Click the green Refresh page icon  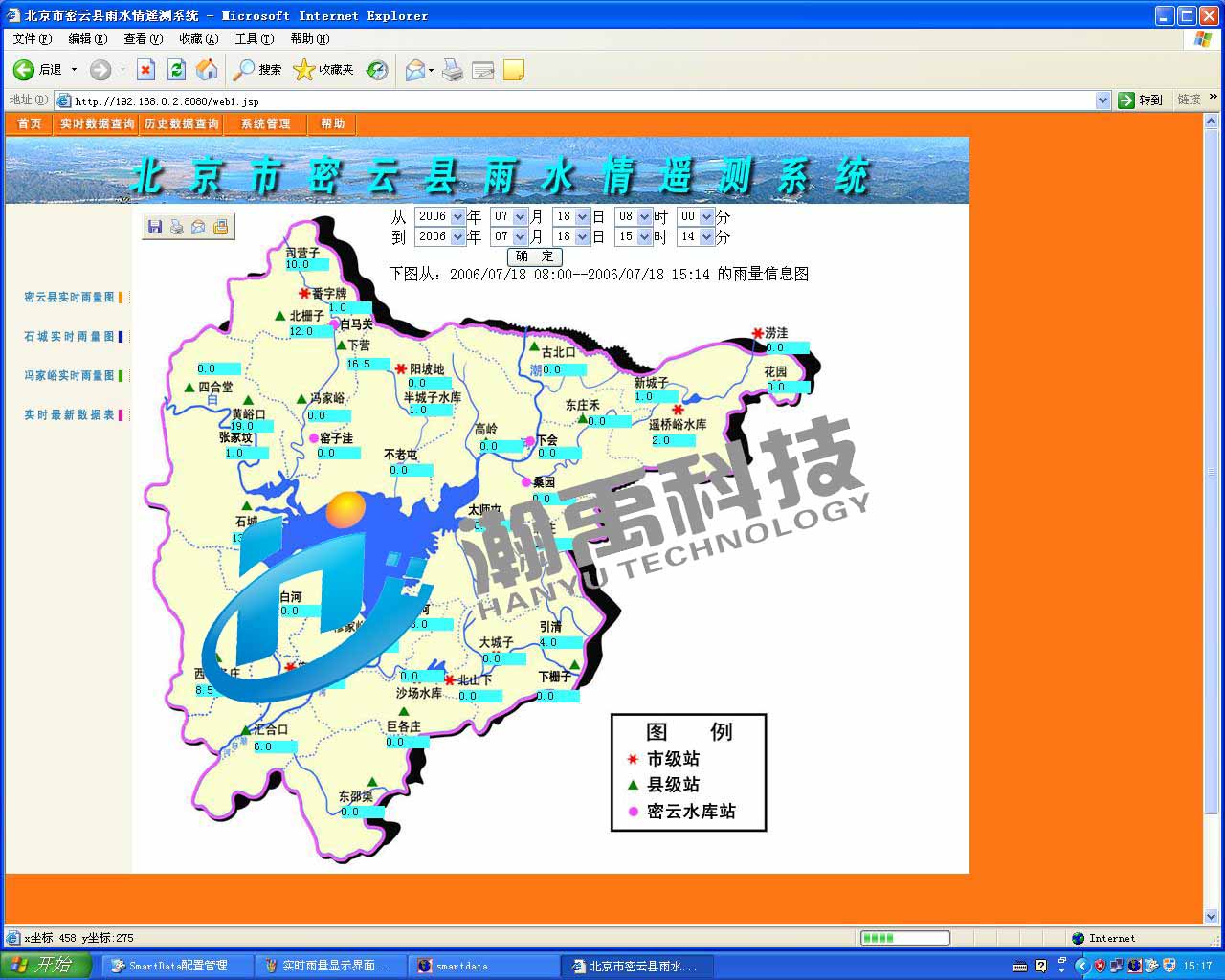(x=176, y=70)
